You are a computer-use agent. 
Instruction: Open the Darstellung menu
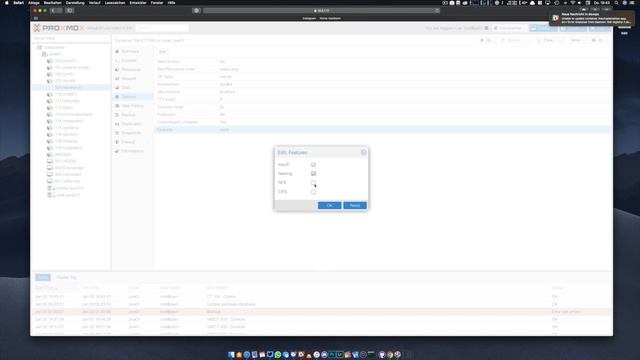[x=75, y=2]
